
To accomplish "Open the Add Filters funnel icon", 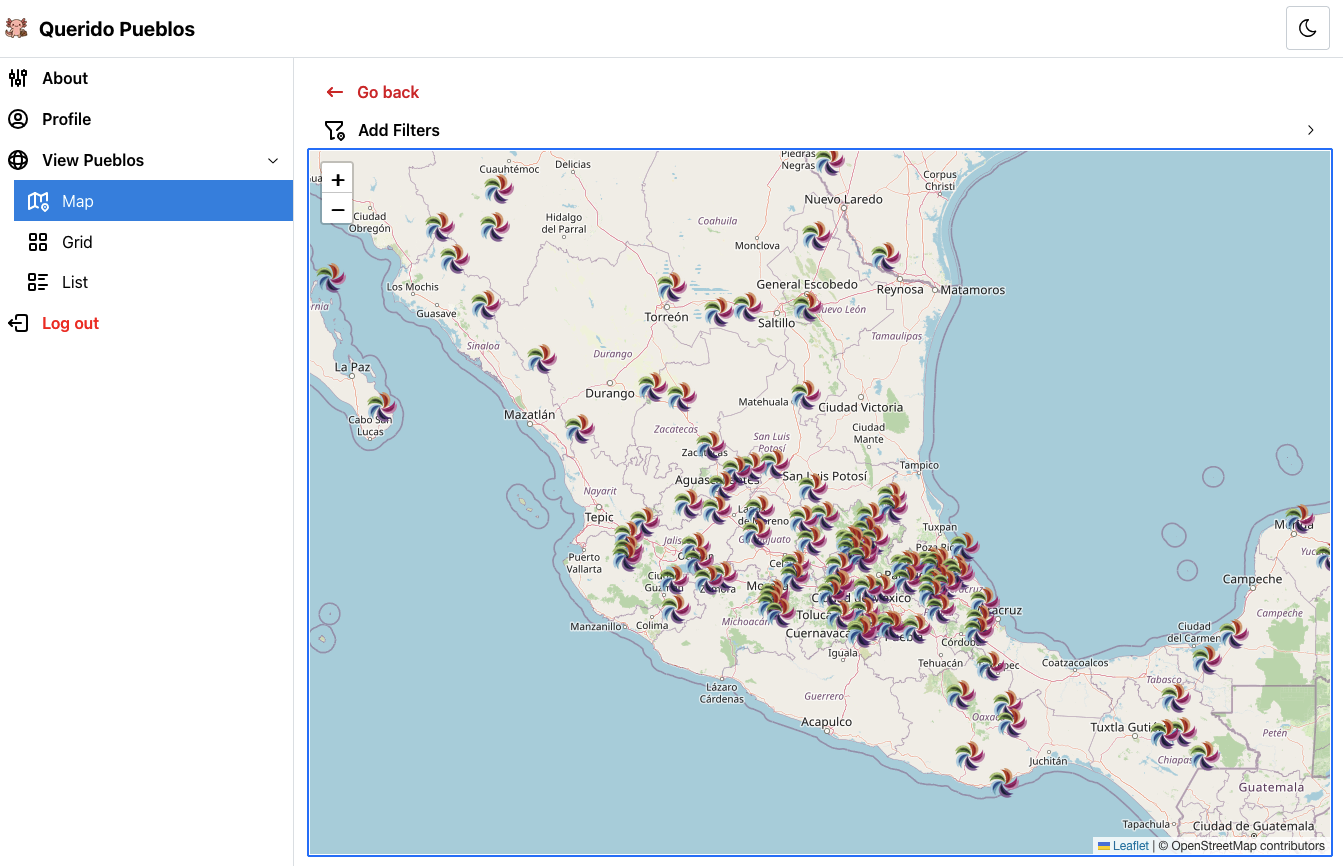I will pos(335,130).
